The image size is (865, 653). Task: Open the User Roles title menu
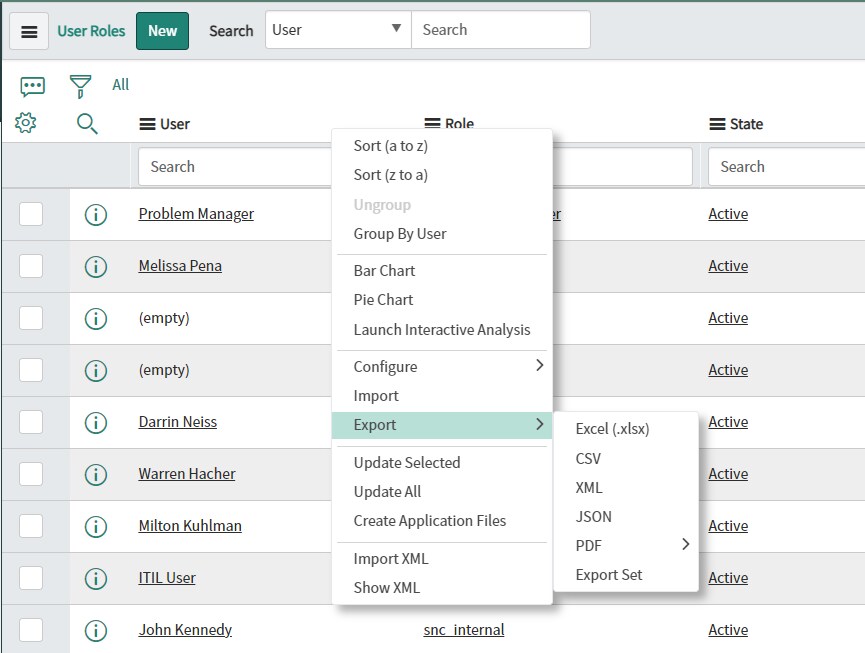pos(91,31)
